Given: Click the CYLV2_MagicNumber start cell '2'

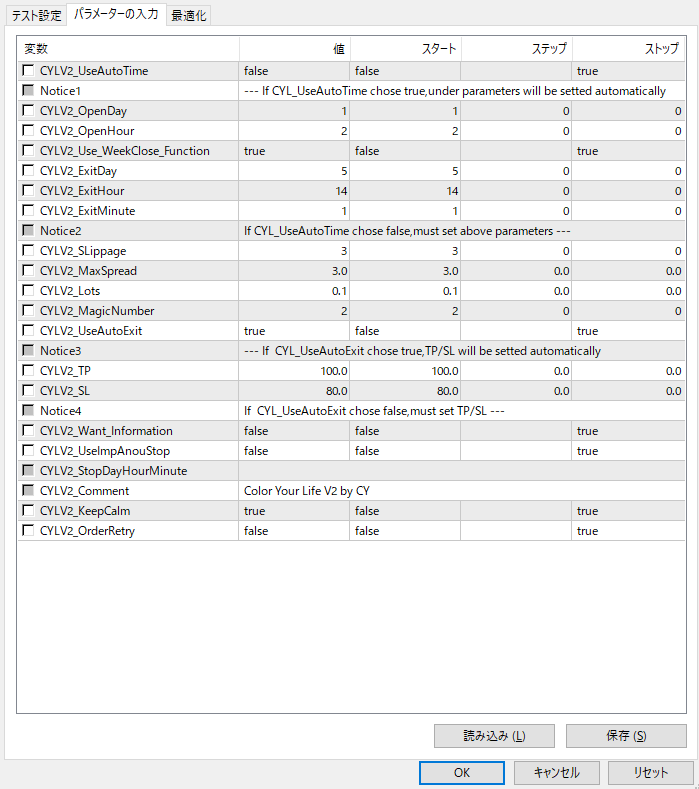Looking at the screenshot, I should 405,311.
